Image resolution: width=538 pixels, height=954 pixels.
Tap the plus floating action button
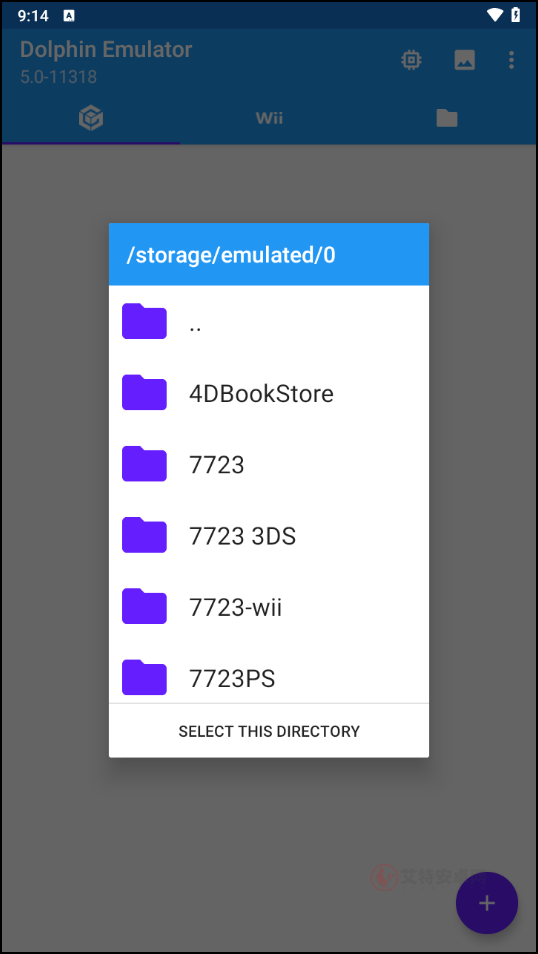[487, 903]
